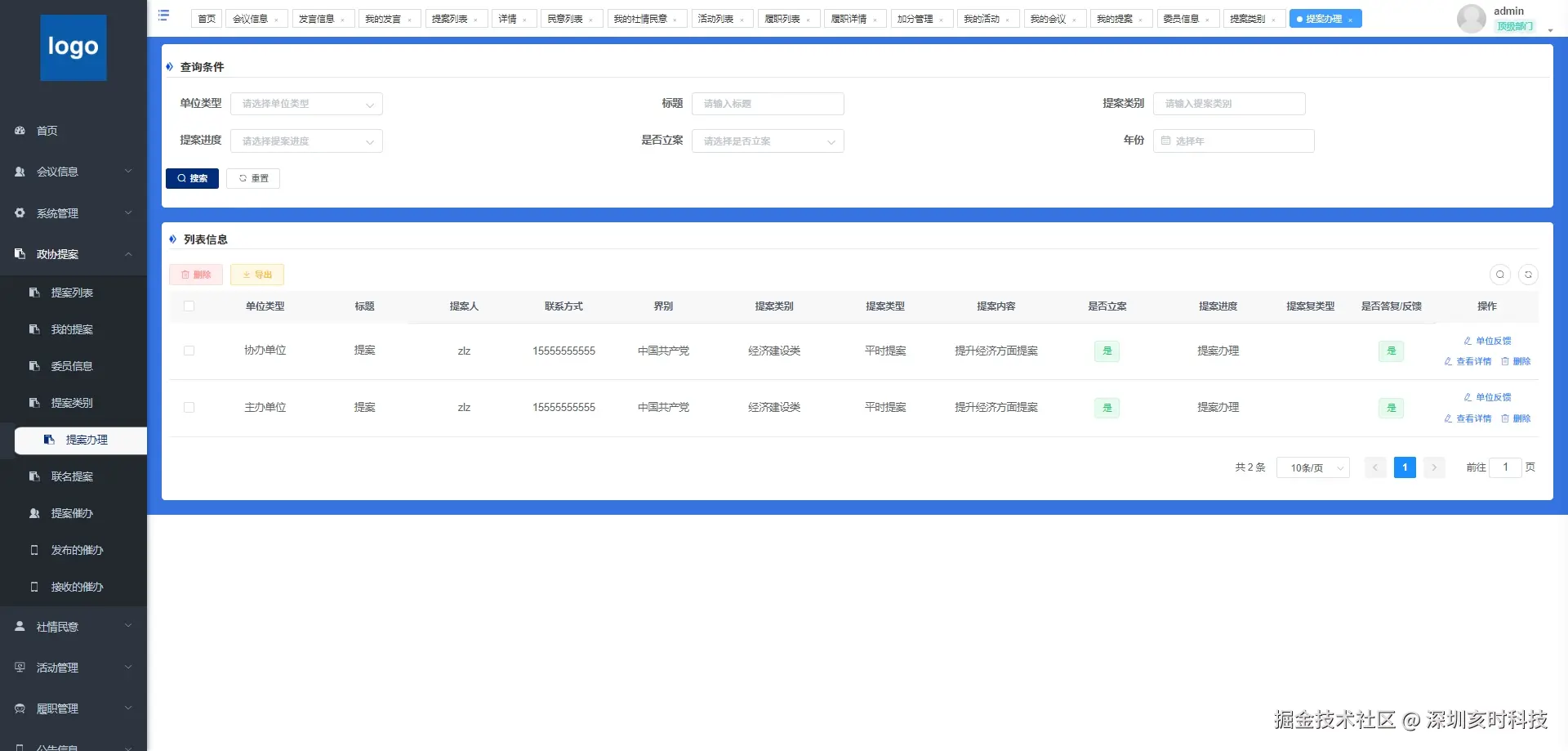Click 删除 in the 协办单位 row
1568x751 pixels.
coord(1516,361)
